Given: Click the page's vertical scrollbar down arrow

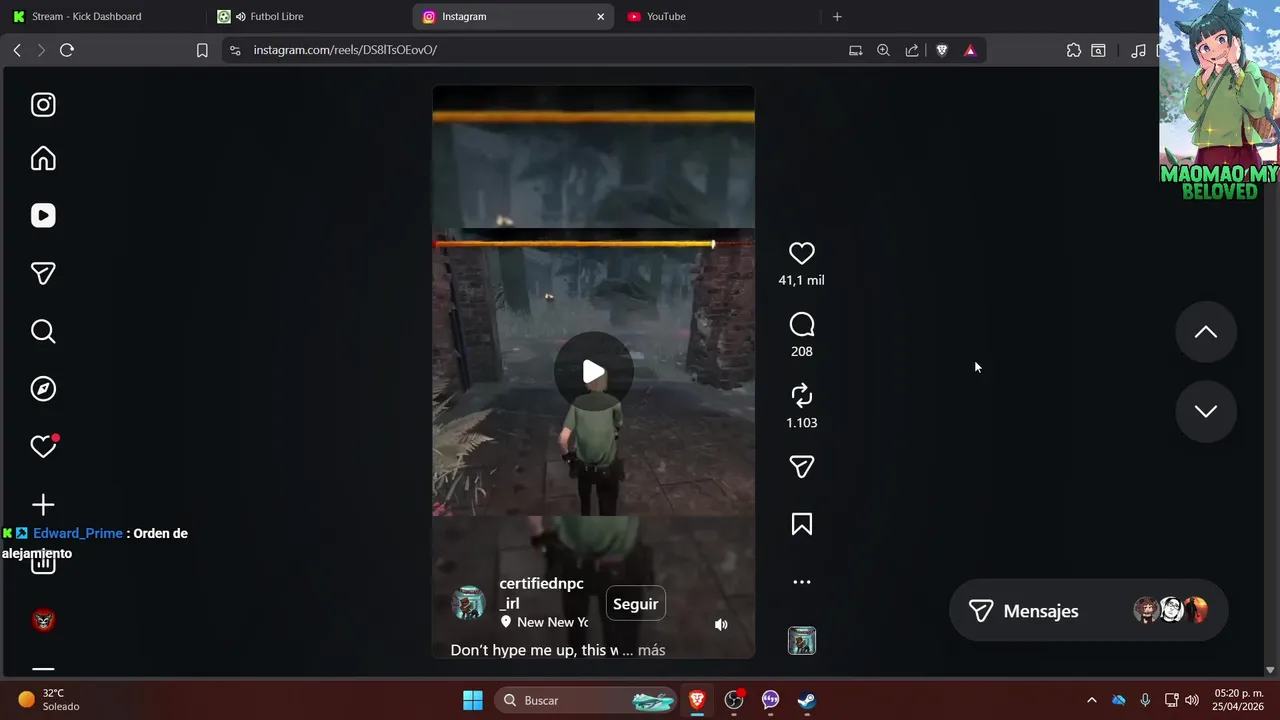Looking at the screenshot, I should coord(1271,670).
